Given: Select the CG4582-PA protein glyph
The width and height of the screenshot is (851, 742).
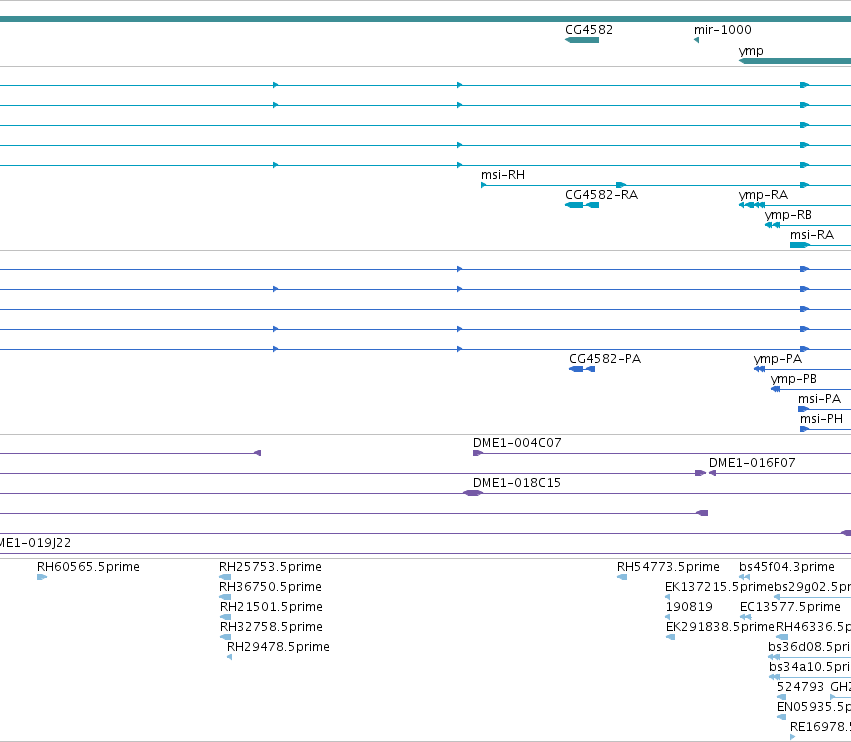Looking at the screenshot, I should coord(582,369).
